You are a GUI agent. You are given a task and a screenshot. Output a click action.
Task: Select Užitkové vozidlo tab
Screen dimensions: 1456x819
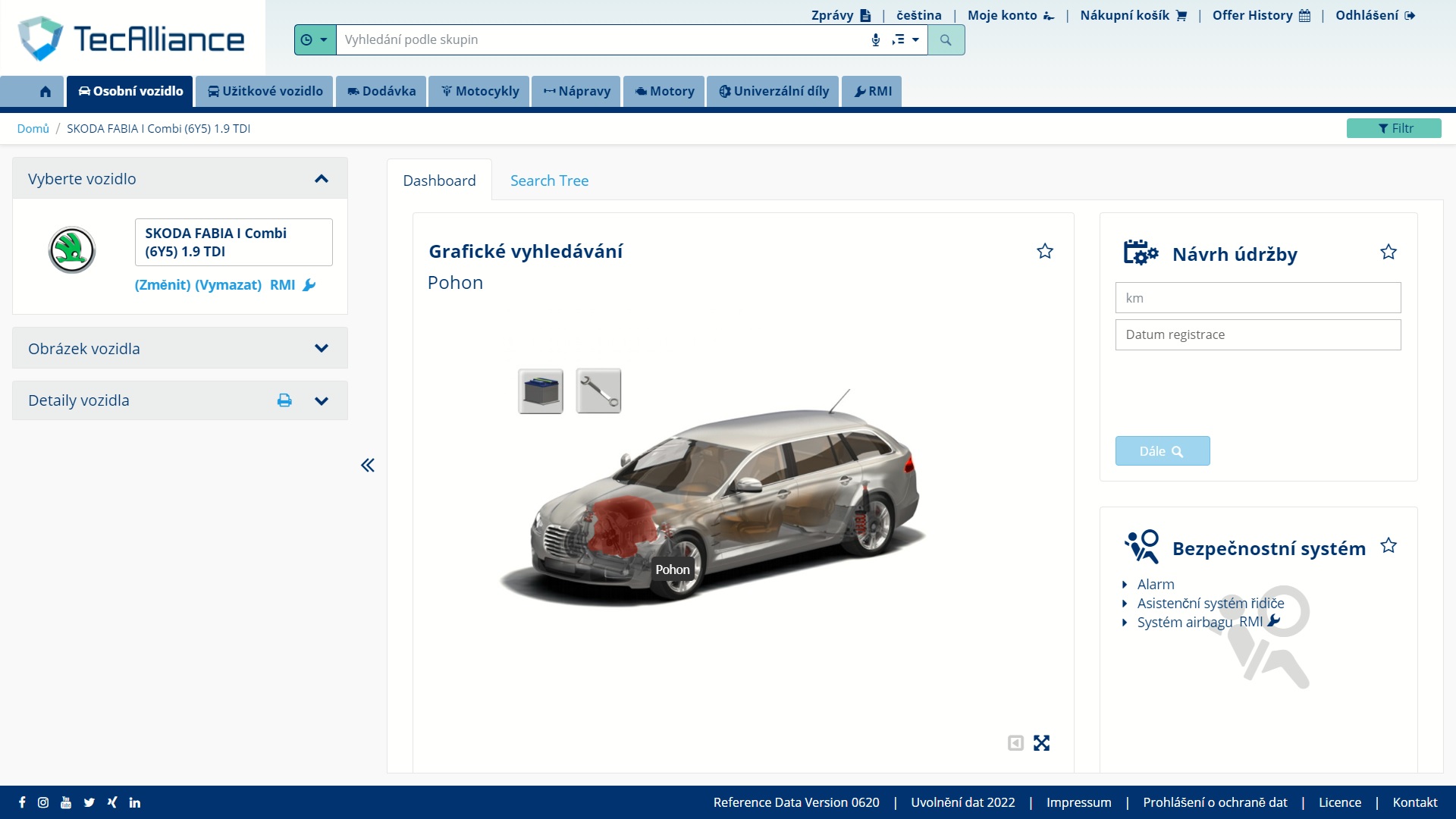(x=265, y=91)
